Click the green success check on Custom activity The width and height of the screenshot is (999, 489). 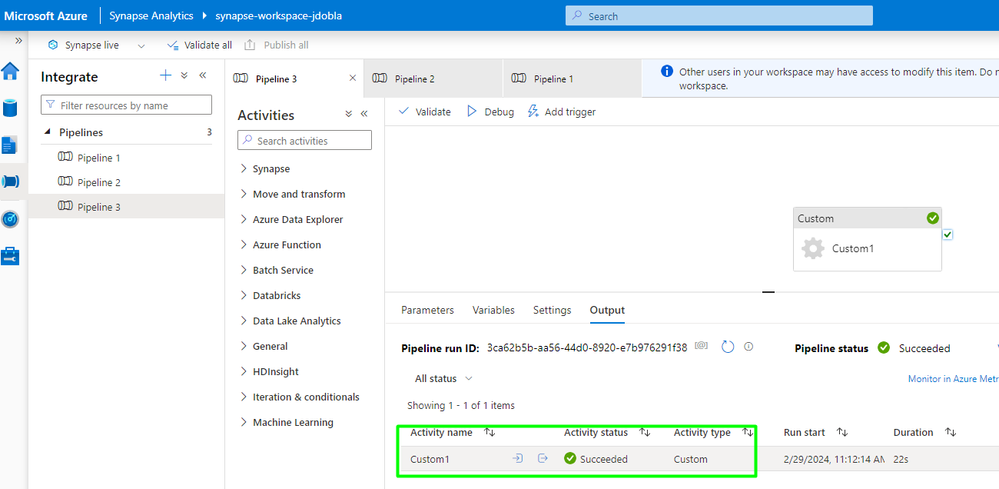(933, 218)
